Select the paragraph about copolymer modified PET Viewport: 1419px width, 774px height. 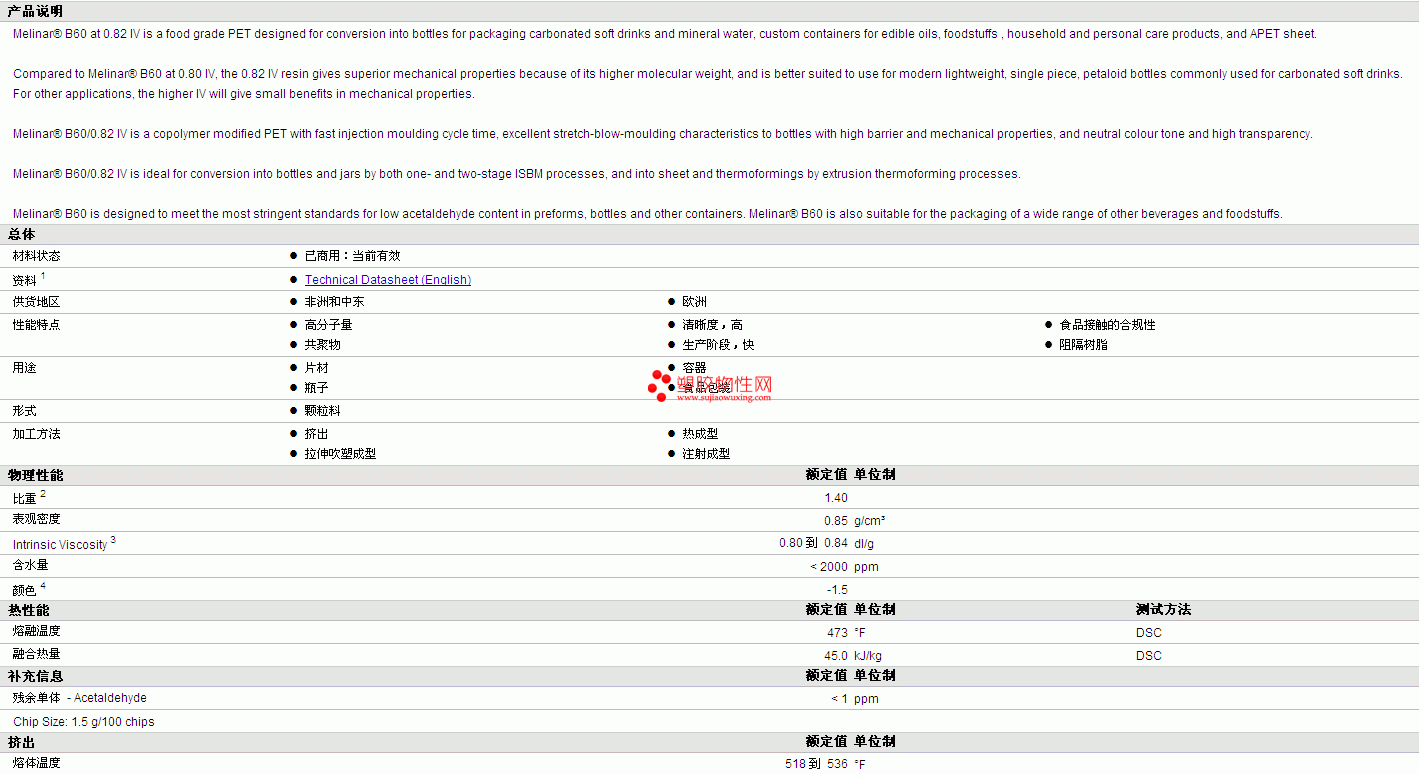point(663,134)
